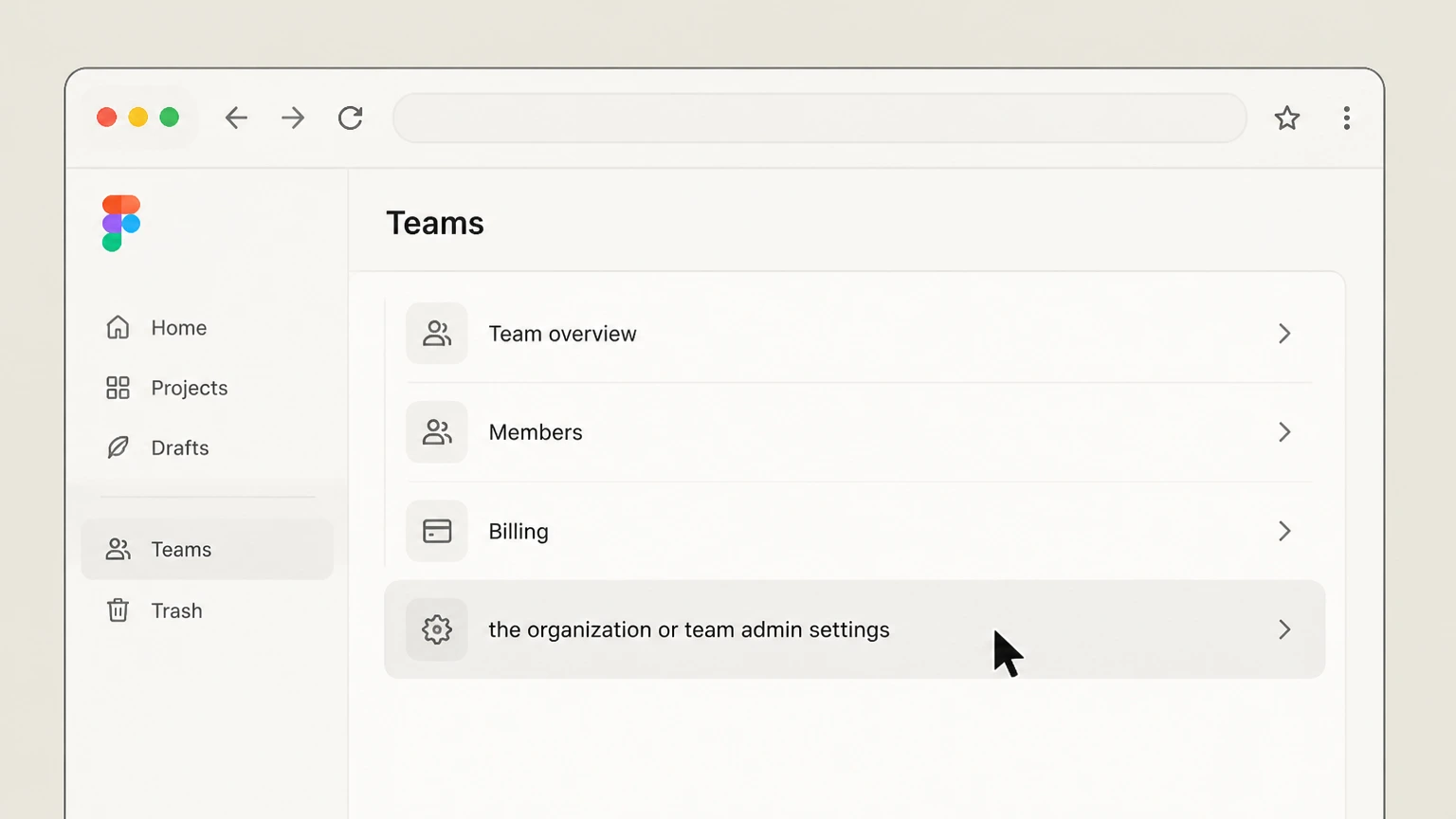Click the Projects grid icon
The height and width of the screenshot is (819, 1456).
point(118,388)
